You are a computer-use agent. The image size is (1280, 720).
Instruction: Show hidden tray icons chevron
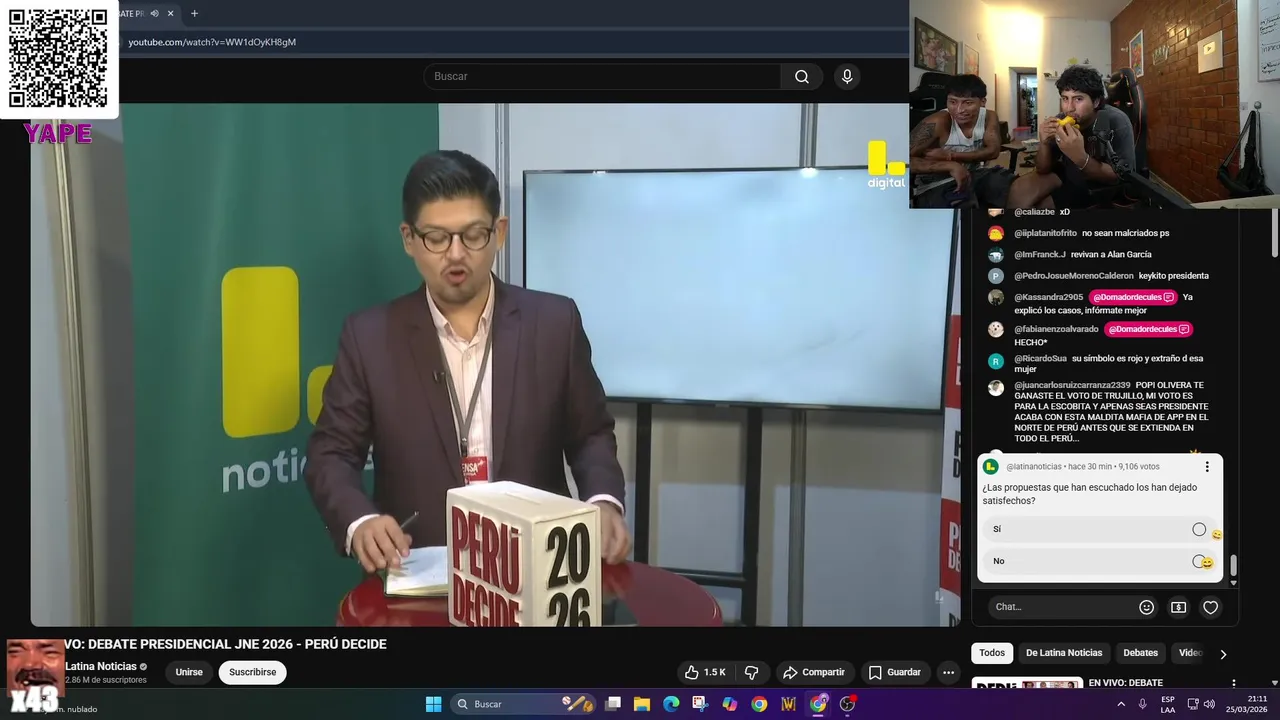(1120, 704)
